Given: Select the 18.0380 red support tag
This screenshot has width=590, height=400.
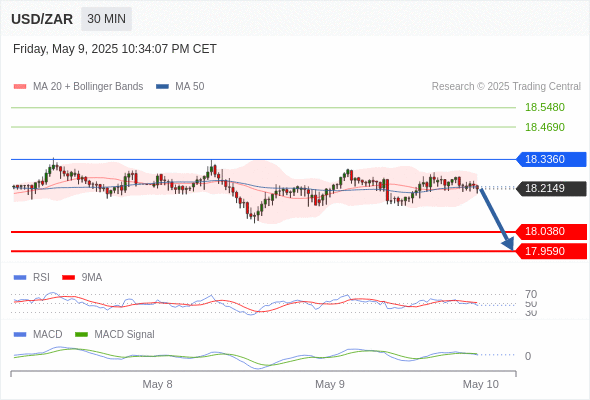Looking at the screenshot, I should (551, 231).
